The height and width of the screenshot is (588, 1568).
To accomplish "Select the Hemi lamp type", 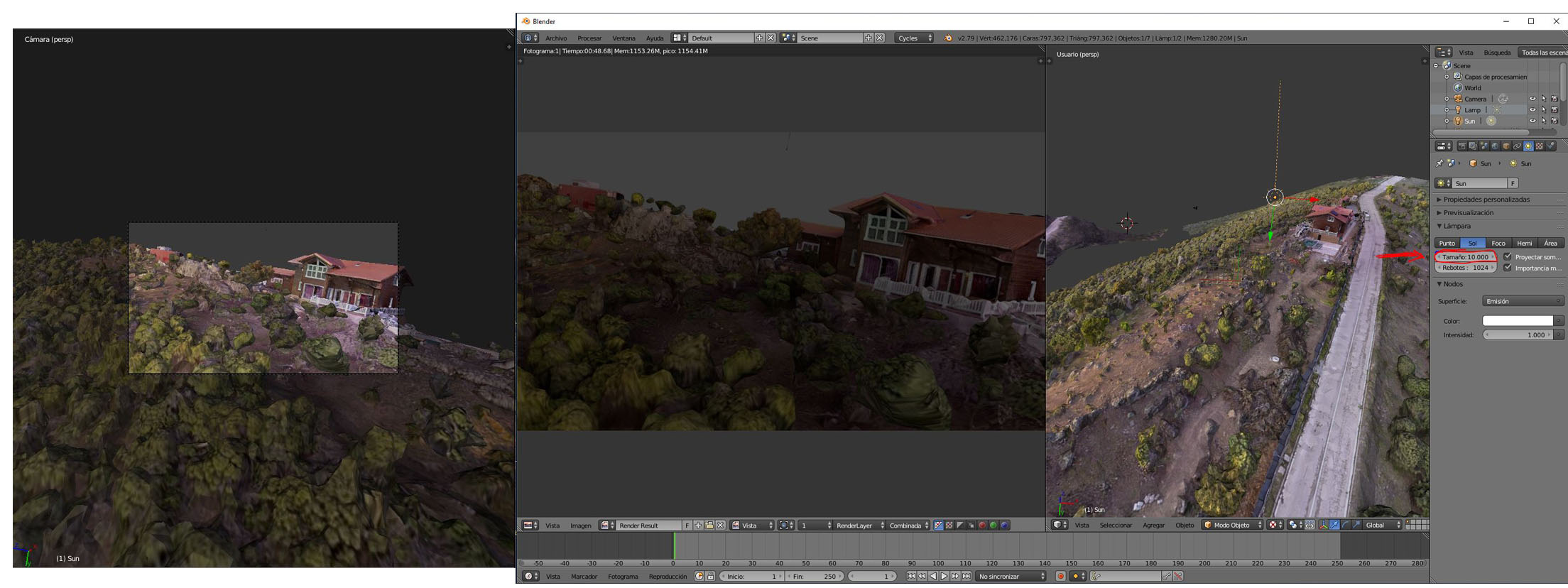I will (1524, 243).
